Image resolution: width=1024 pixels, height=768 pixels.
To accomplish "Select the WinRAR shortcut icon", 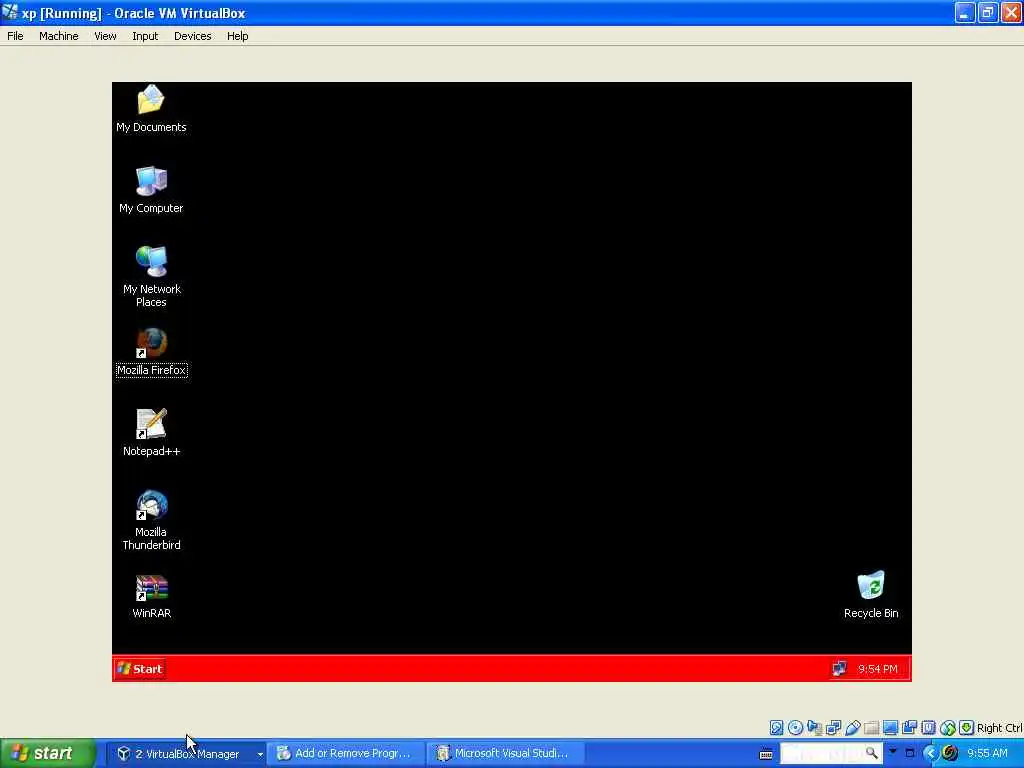I will pos(152,596).
